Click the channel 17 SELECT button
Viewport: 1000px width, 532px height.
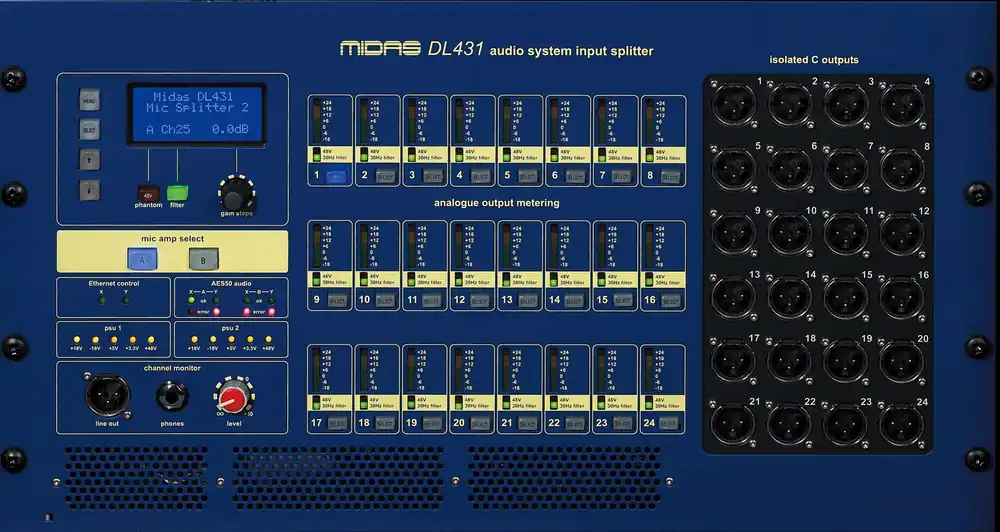337,424
